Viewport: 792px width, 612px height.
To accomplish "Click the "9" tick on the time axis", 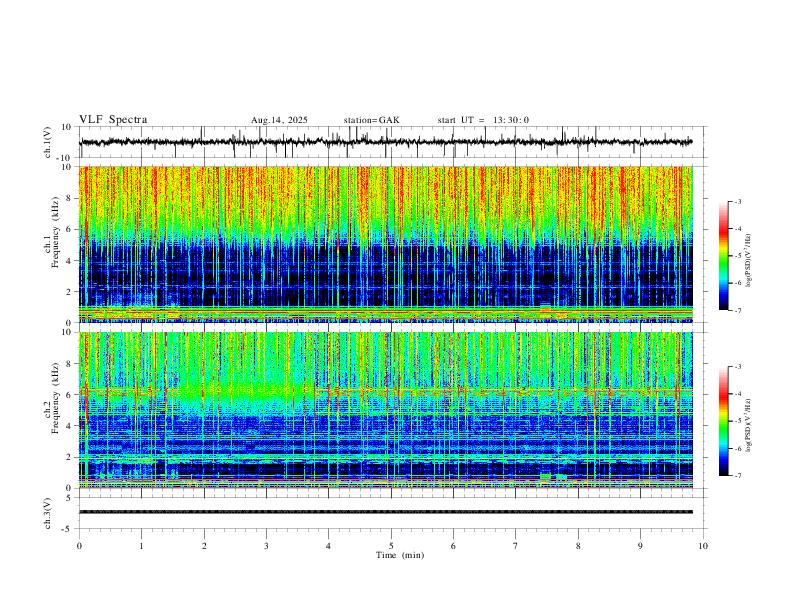I will point(640,546).
